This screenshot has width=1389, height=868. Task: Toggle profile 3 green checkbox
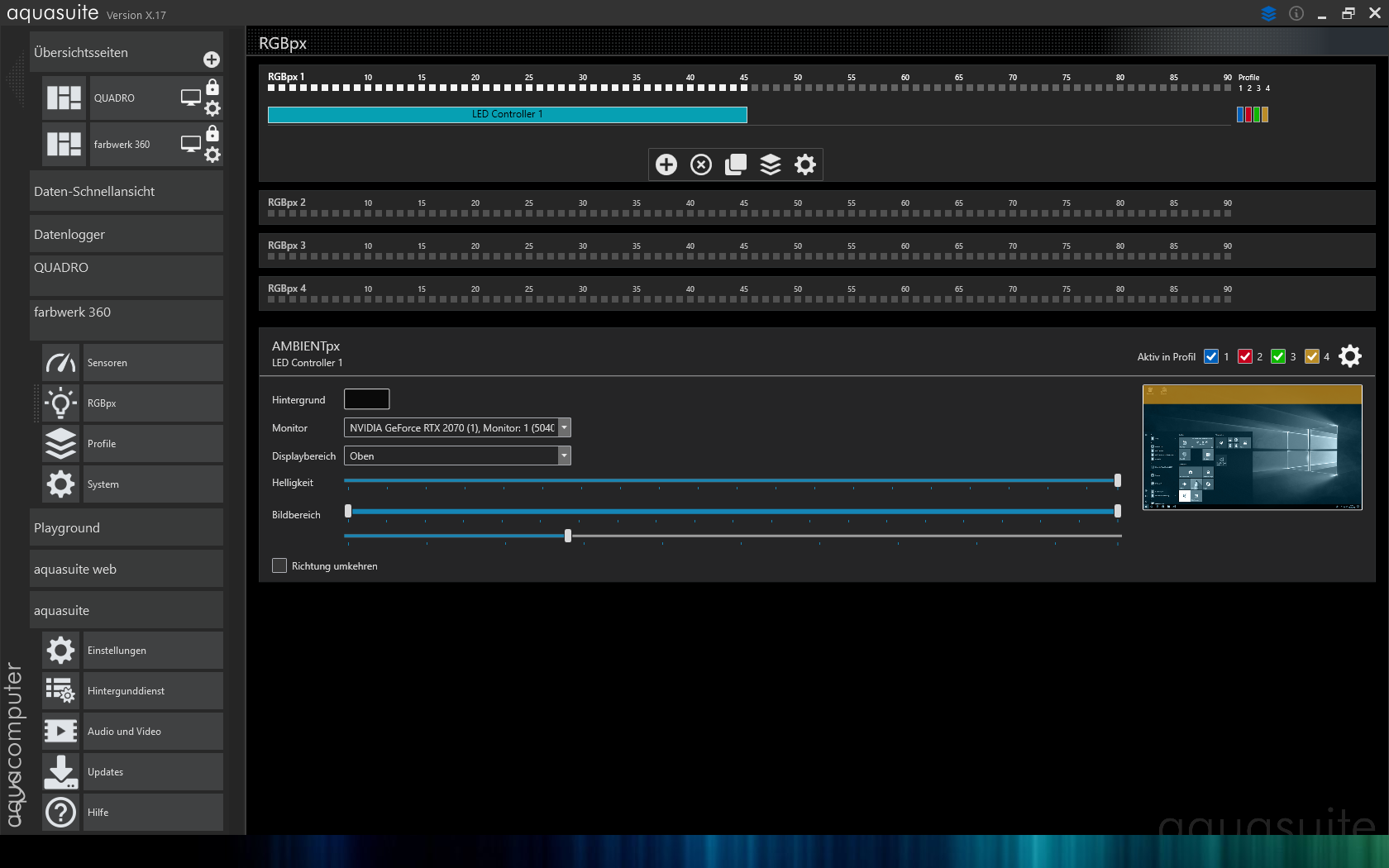(1278, 356)
